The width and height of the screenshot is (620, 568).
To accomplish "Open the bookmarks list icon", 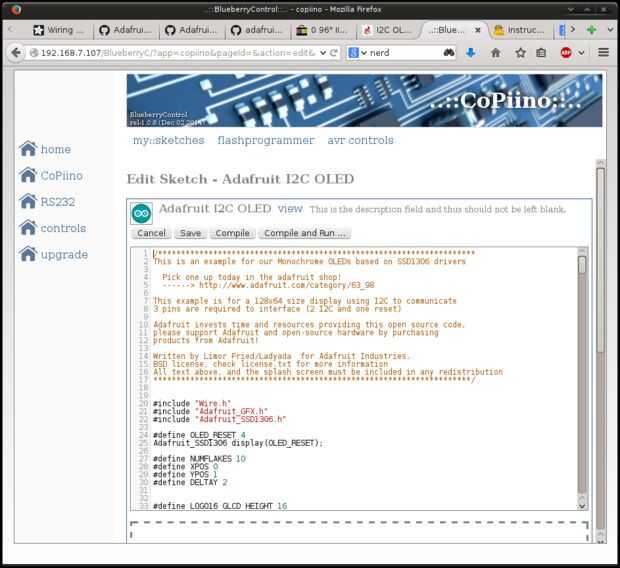I will (x=541, y=53).
